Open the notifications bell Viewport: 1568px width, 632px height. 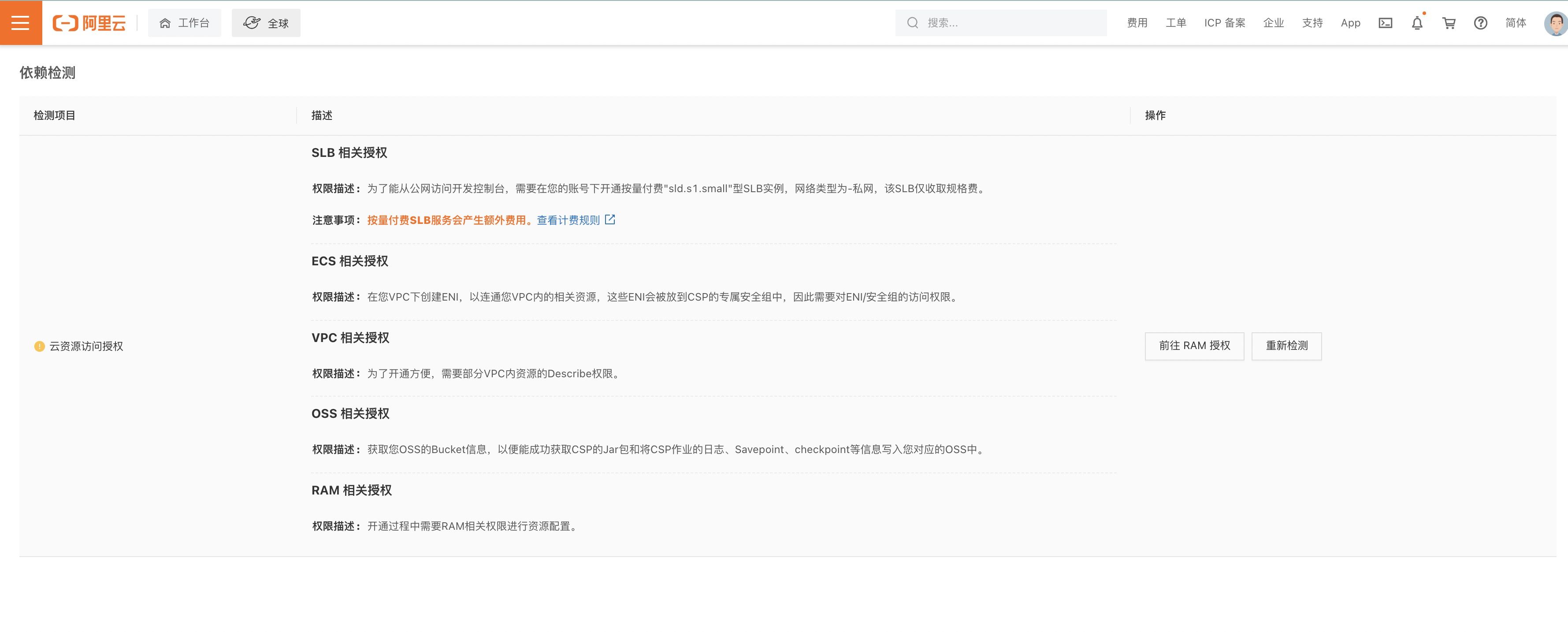[x=1417, y=23]
